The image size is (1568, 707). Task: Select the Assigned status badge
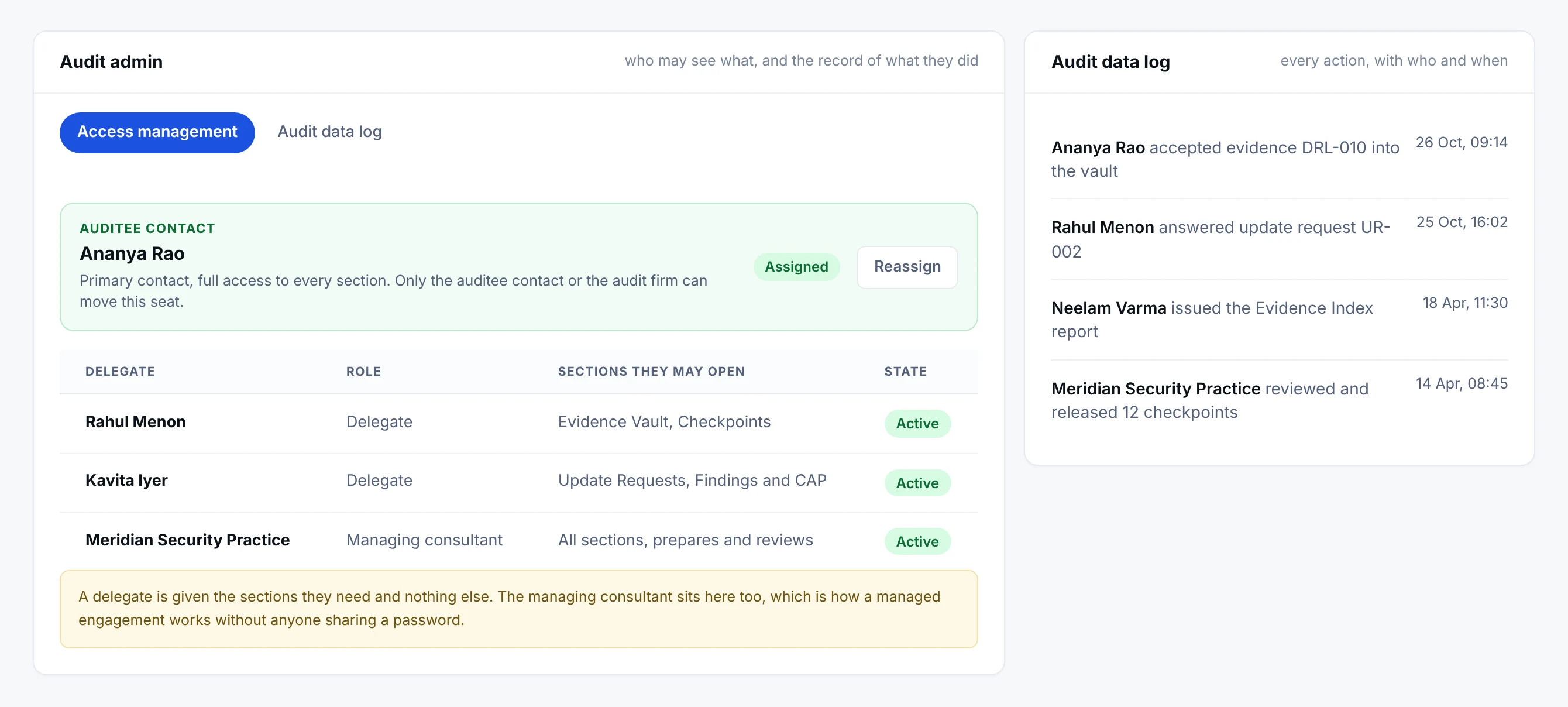pyautogui.click(x=796, y=267)
